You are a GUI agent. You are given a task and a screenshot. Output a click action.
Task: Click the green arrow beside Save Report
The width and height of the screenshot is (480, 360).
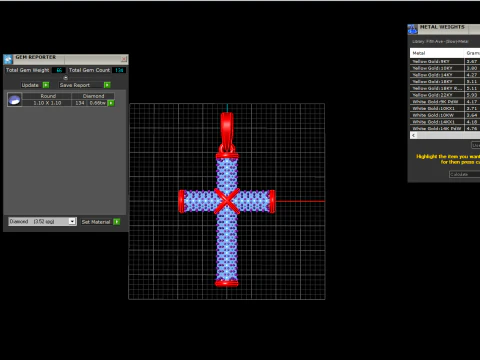click(107, 85)
